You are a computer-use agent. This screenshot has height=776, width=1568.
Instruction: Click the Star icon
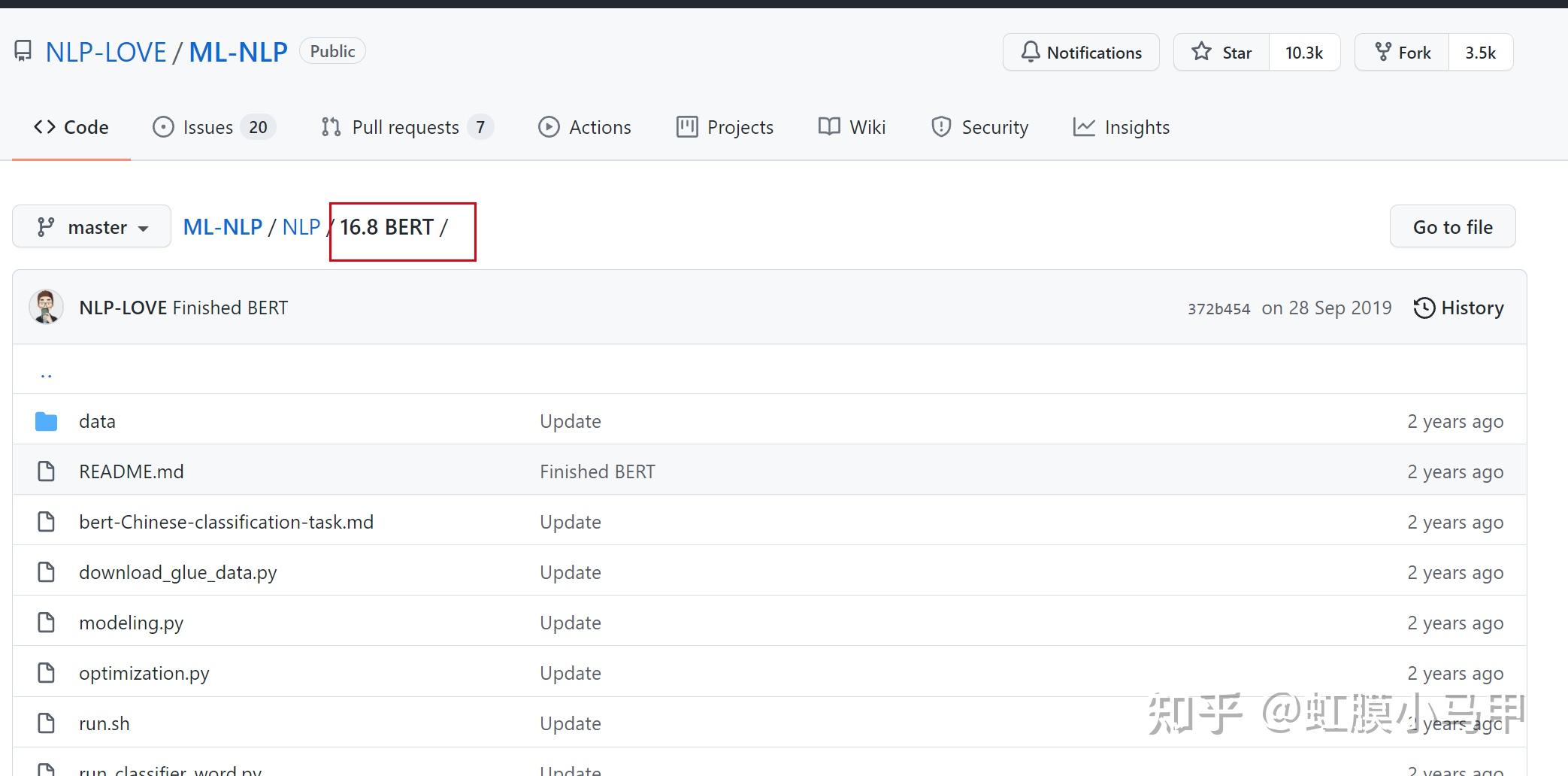pyautogui.click(x=1201, y=52)
